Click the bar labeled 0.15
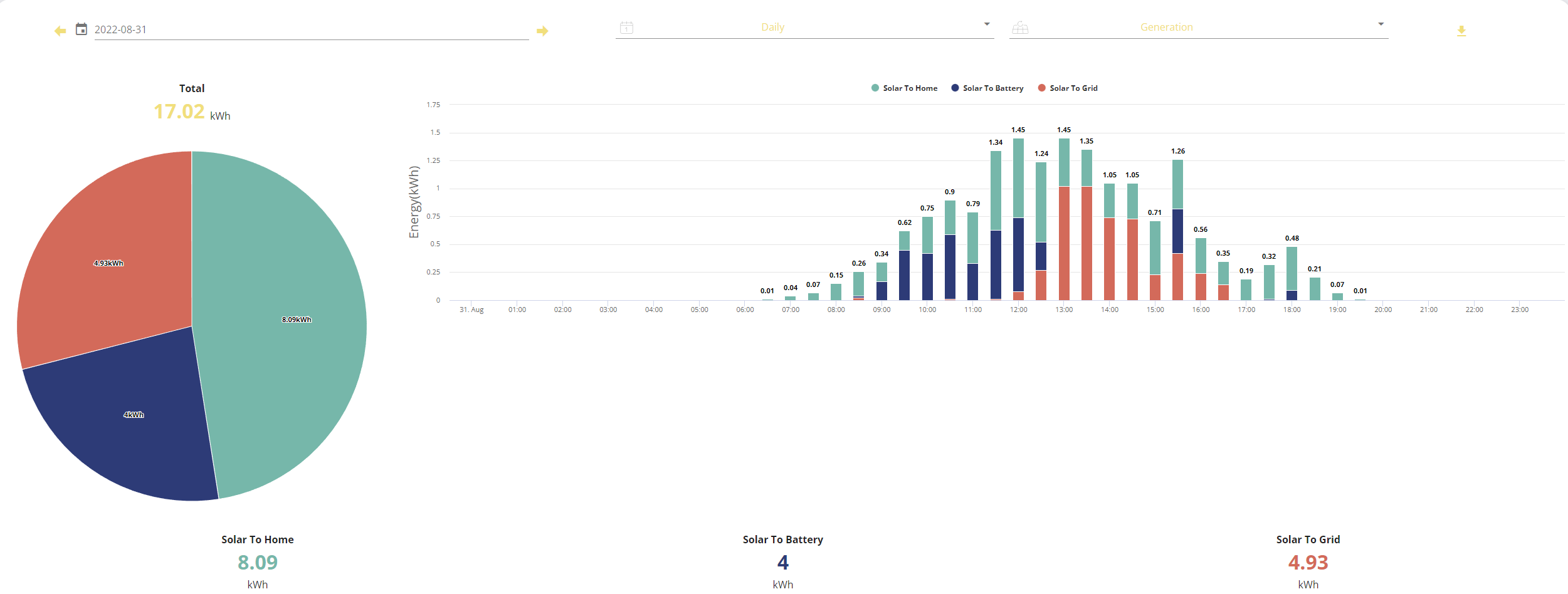The image size is (1568, 594). [x=836, y=292]
